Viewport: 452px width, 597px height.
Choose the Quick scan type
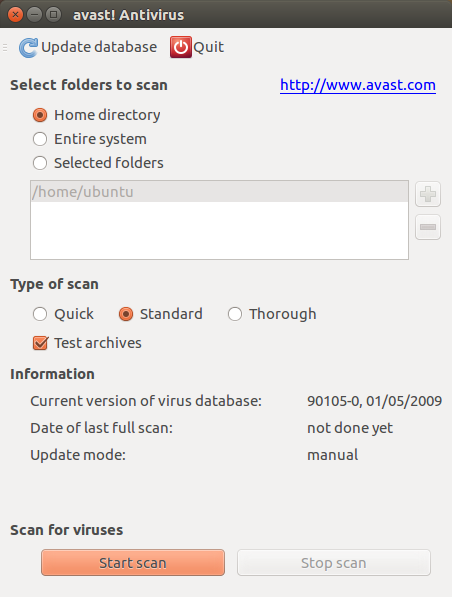click(x=40, y=314)
